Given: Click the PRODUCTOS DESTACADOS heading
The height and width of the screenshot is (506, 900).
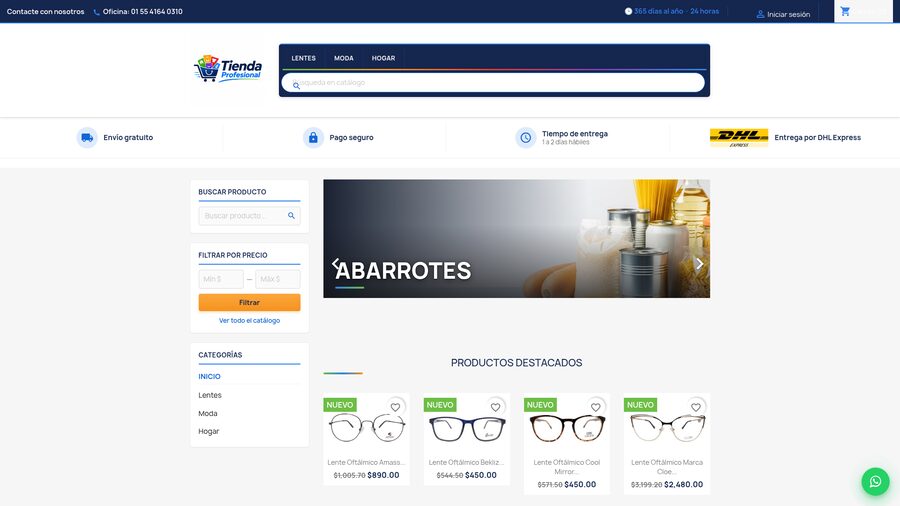Looking at the screenshot, I should (x=517, y=363).
